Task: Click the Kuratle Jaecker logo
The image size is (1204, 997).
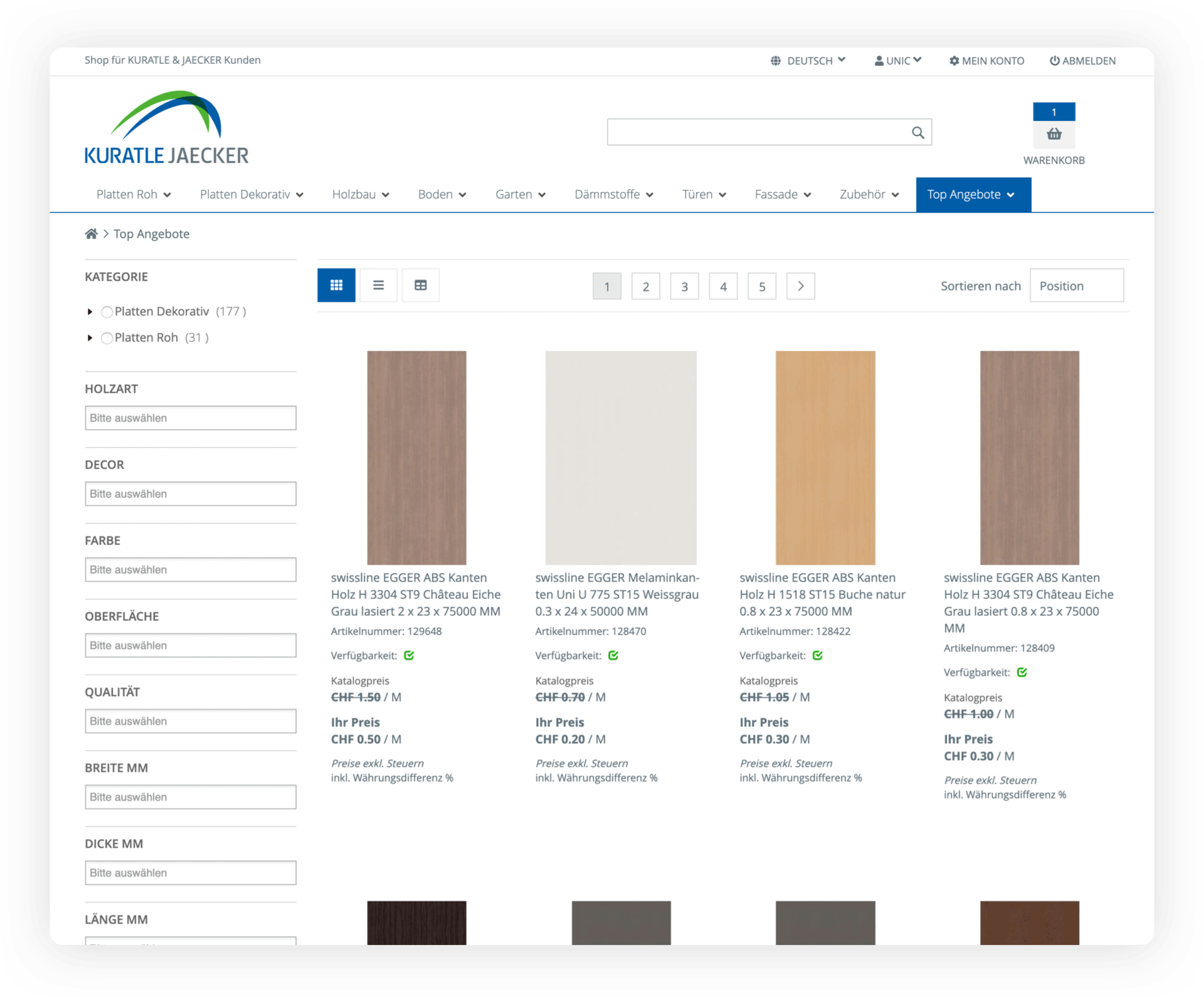Action: tap(167, 128)
